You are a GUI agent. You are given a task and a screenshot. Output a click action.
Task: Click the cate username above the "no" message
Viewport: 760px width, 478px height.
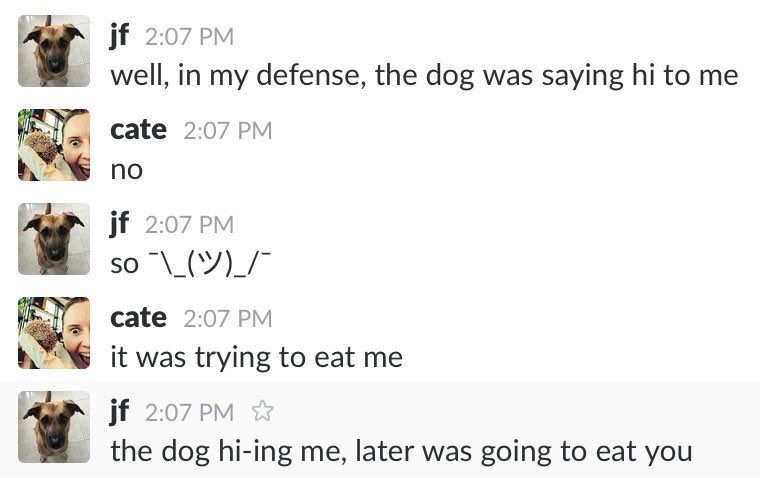click(138, 130)
